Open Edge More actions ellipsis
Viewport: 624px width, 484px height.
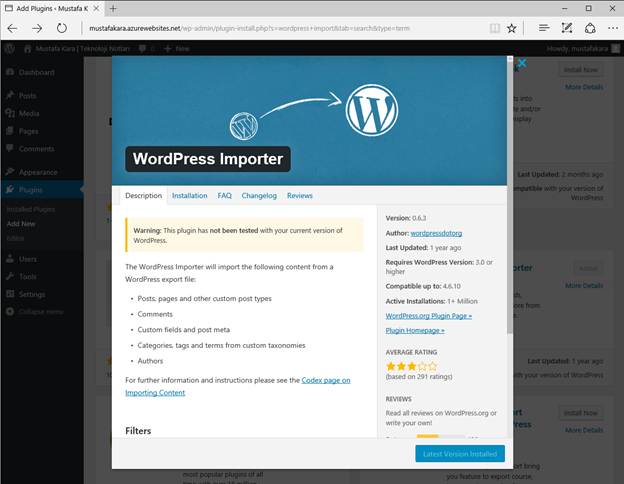point(613,28)
